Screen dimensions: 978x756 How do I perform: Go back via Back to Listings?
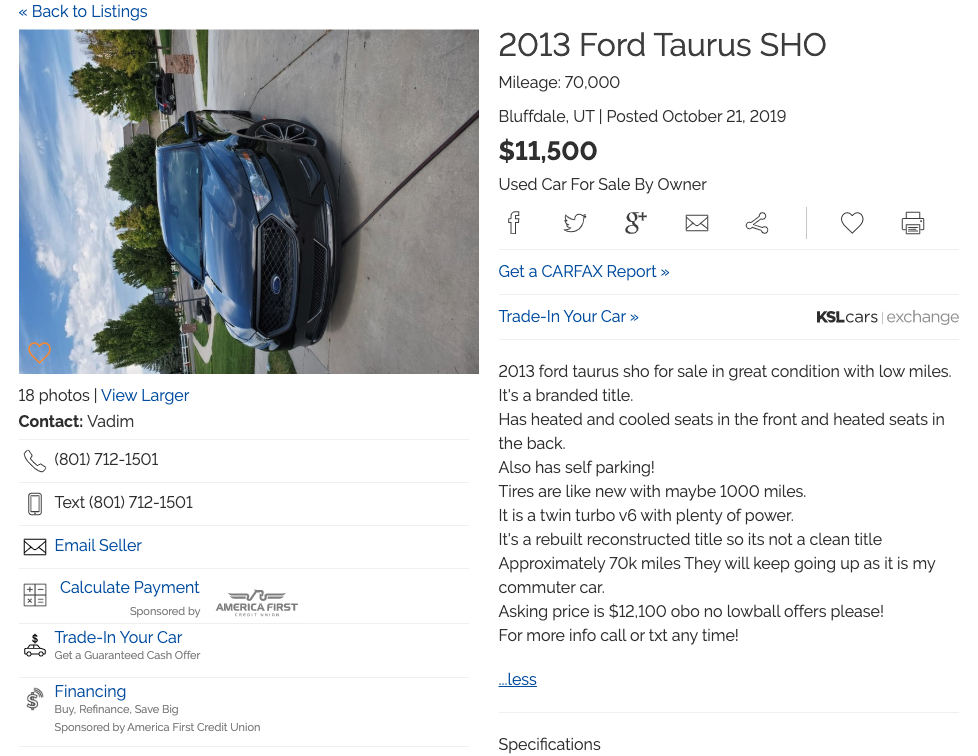point(83,11)
